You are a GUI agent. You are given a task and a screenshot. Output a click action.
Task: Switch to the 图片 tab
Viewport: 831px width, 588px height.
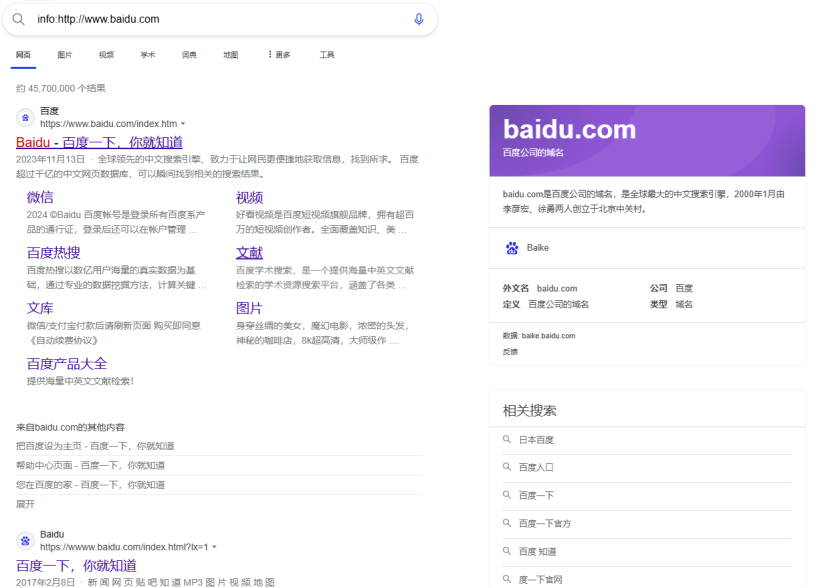tap(65, 55)
